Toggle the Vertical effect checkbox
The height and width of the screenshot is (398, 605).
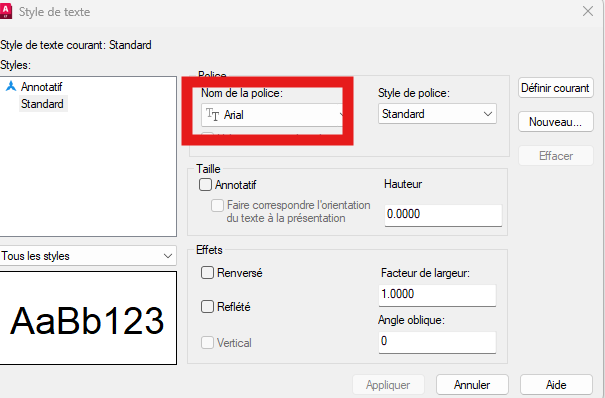pyautogui.click(x=207, y=342)
